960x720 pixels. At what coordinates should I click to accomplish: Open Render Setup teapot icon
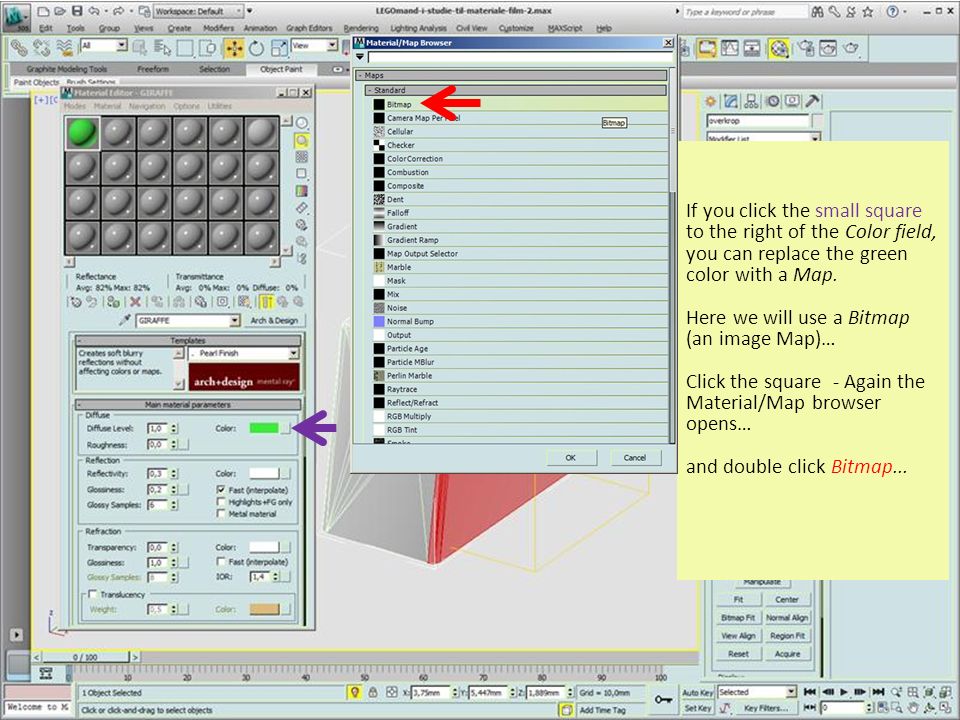[806, 48]
